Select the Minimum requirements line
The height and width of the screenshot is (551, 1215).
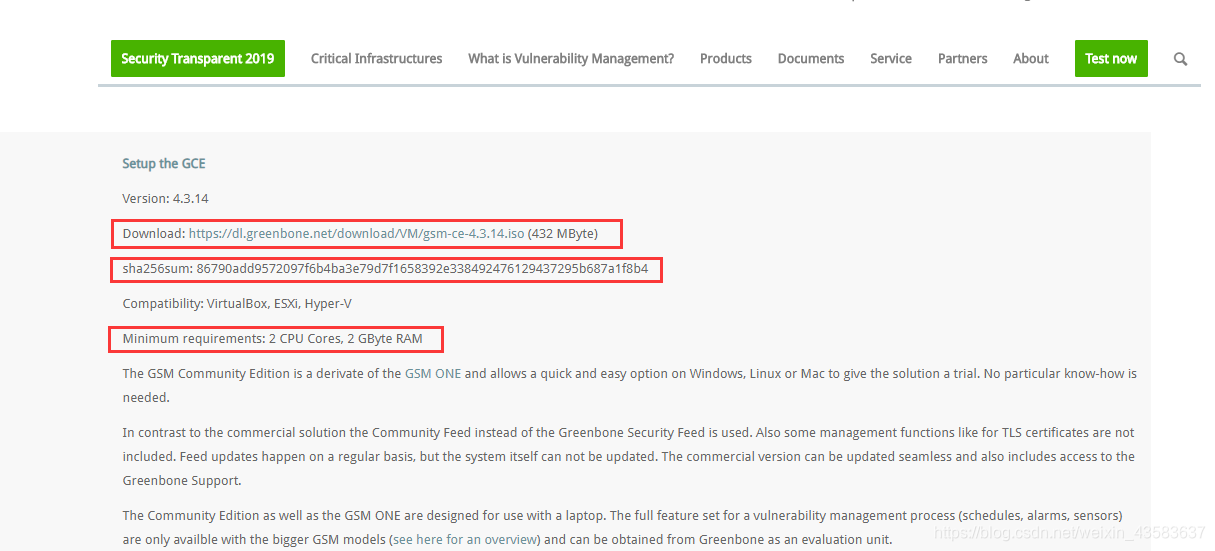(273, 339)
